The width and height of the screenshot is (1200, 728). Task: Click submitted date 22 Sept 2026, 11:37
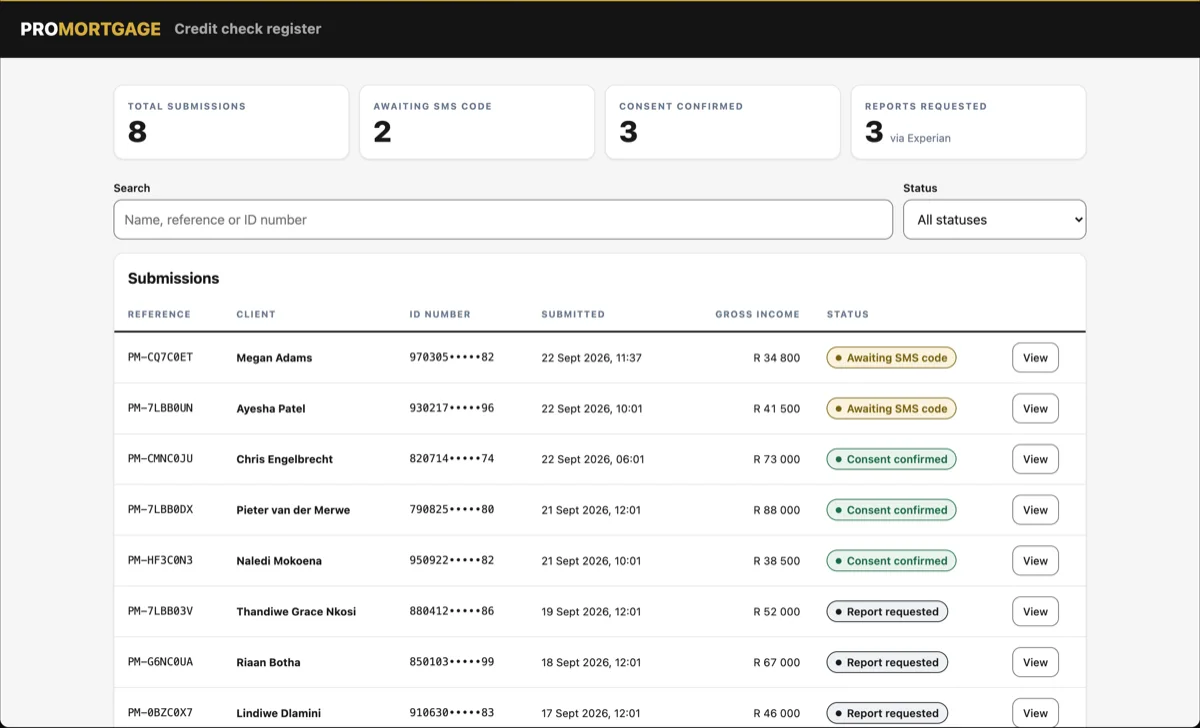point(591,358)
